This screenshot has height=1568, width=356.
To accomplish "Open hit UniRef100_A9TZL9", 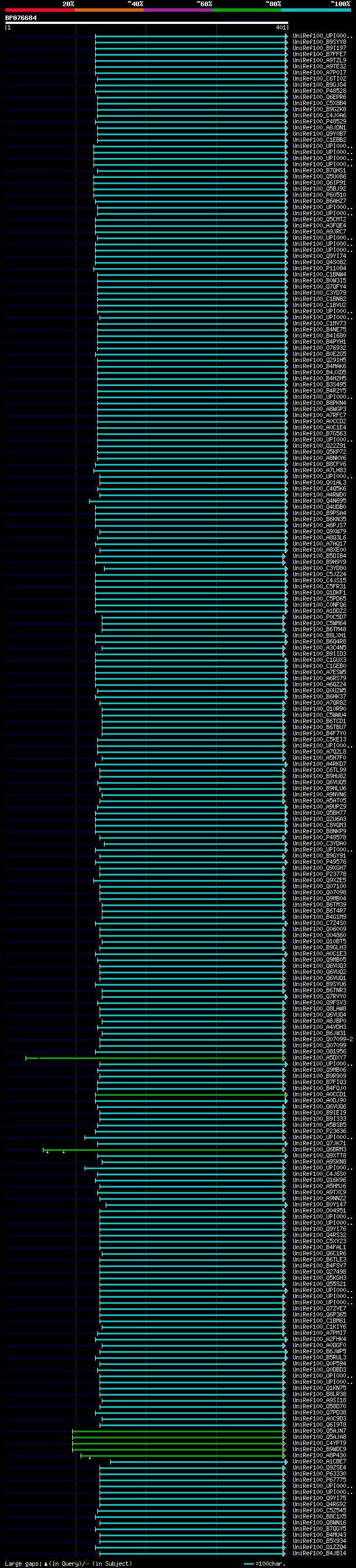I will (x=319, y=61).
